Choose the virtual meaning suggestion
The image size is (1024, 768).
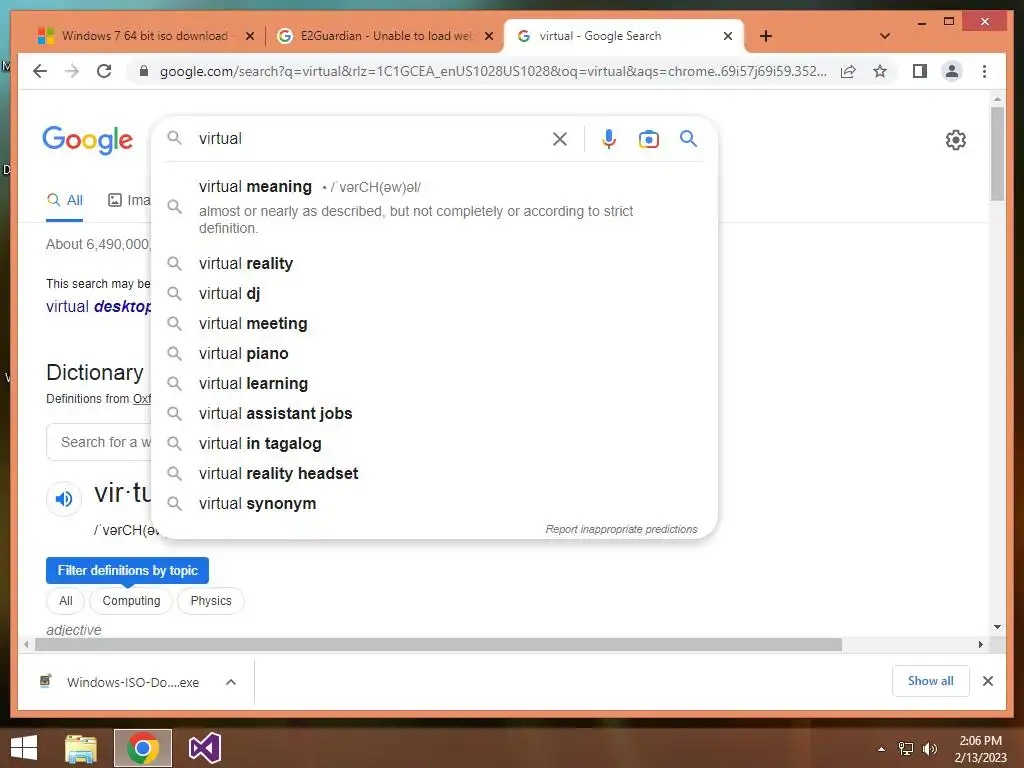click(x=434, y=206)
